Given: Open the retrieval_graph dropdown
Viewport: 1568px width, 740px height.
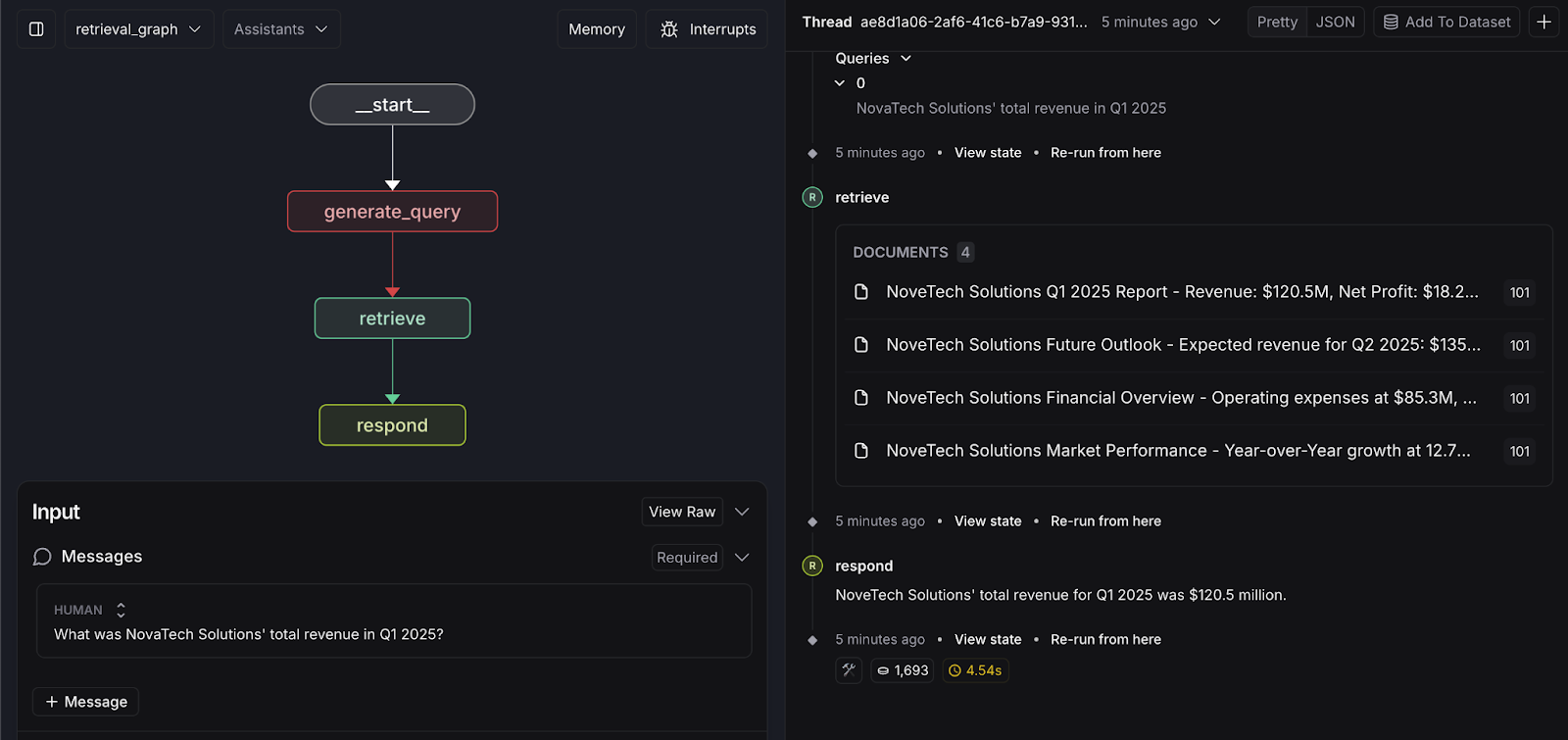Looking at the screenshot, I should click(138, 29).
